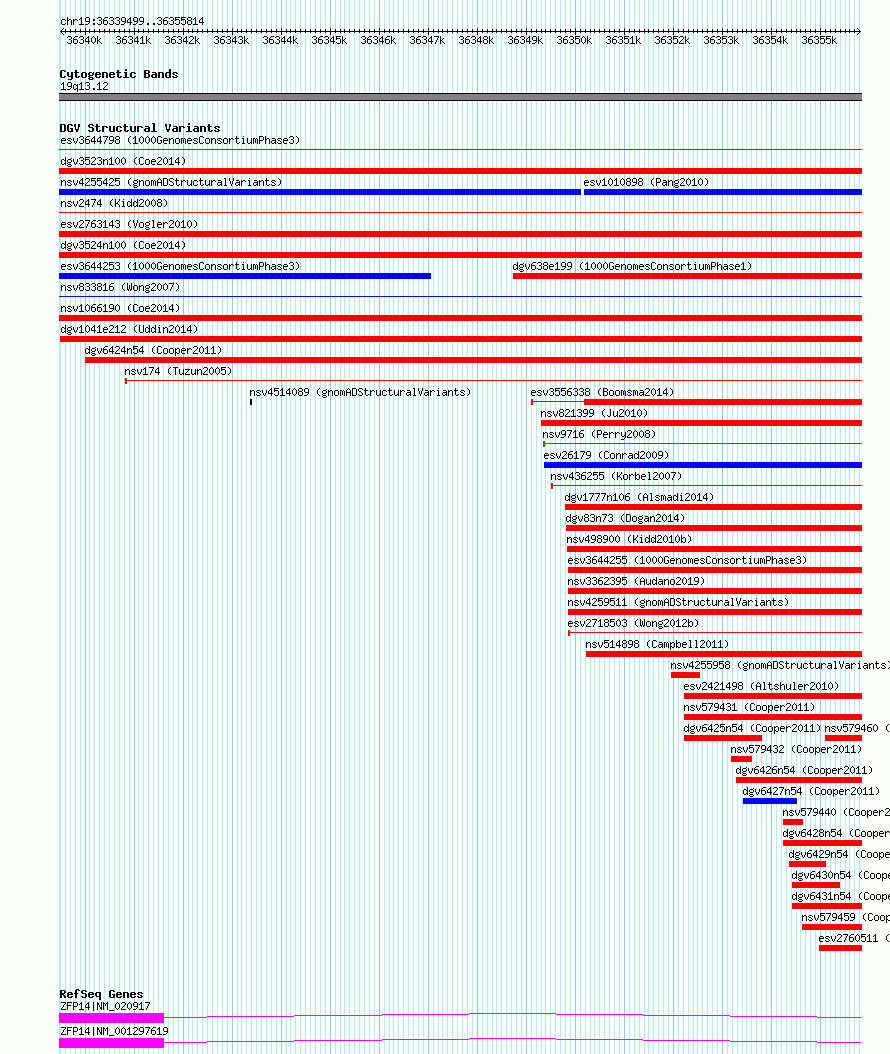Select nsv4259511 (gnomADStructuralVariants) label
Viewport: 890px width, 1054px height.
678,602
